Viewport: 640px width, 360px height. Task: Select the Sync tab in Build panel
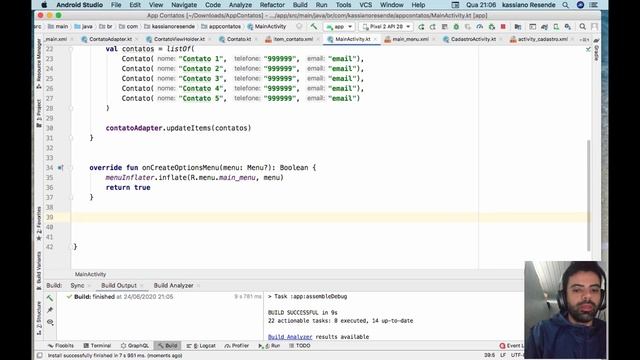[x=77, y=285]
